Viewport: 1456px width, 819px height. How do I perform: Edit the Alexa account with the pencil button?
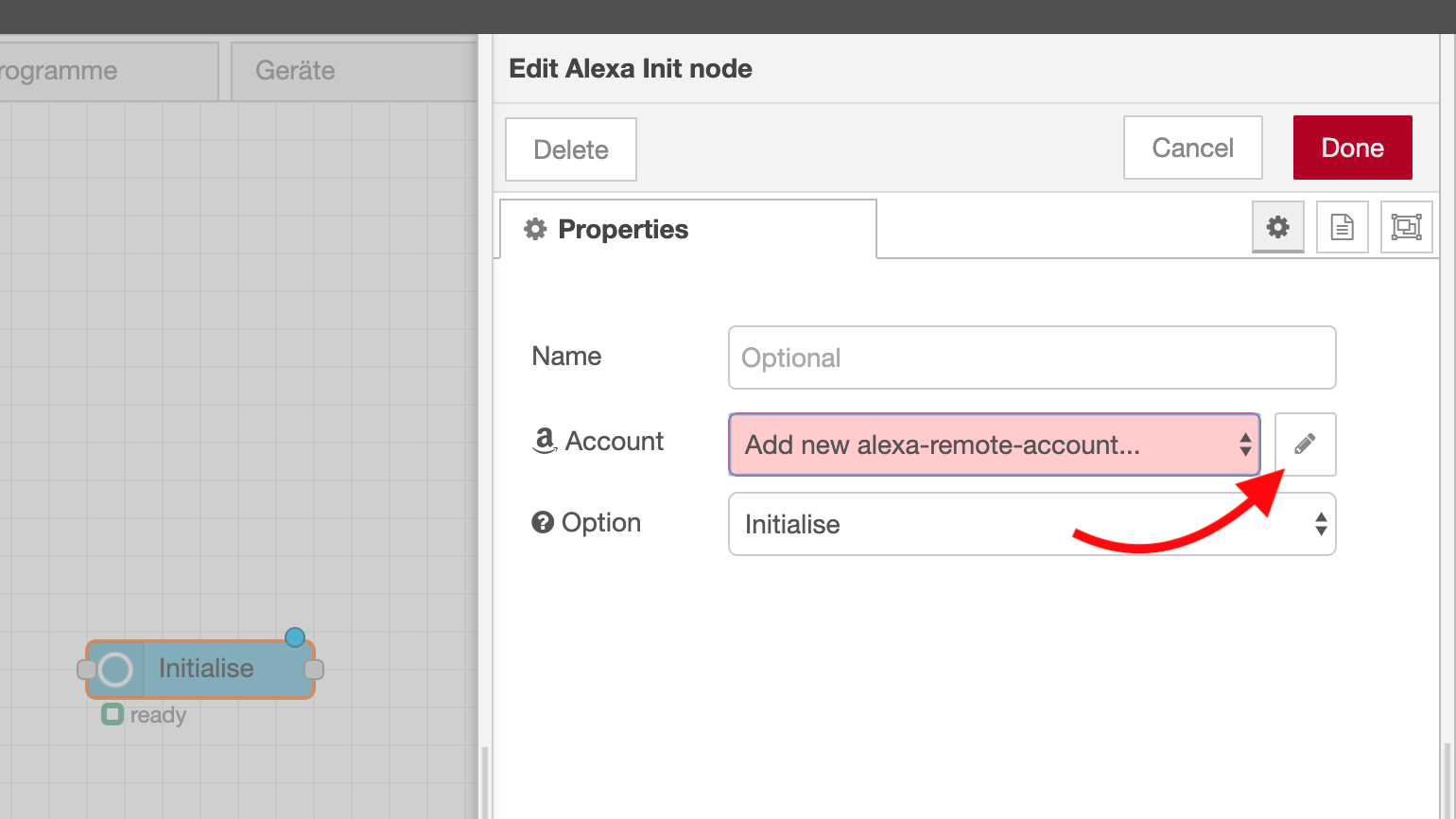click(1305, 444)
